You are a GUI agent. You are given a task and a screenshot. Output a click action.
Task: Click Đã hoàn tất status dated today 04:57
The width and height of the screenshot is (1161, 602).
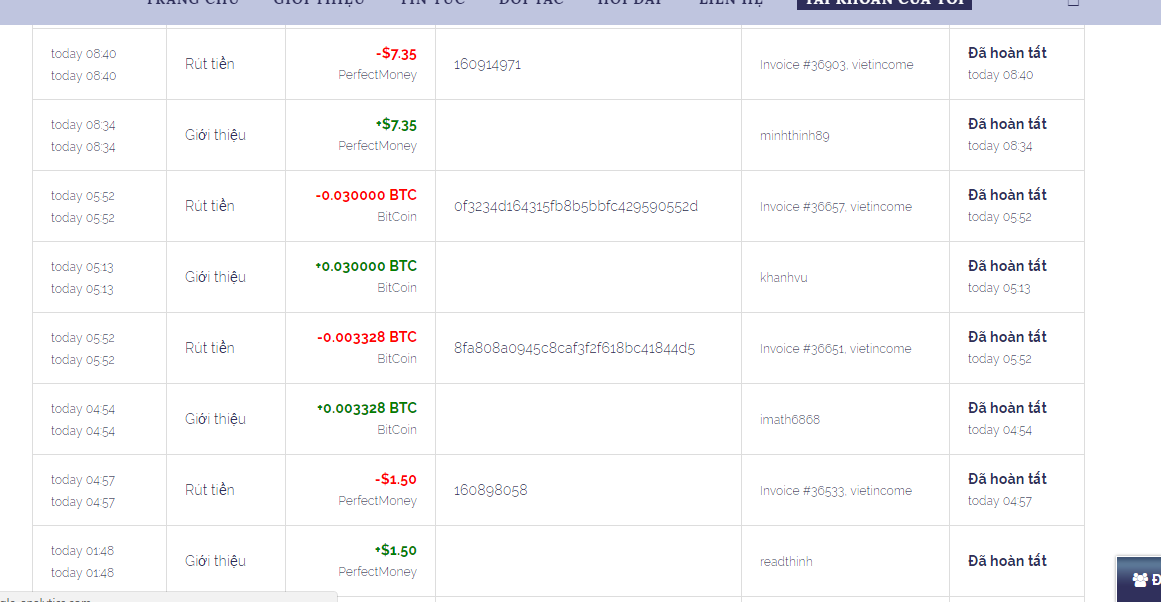(x=1007, y=479)
